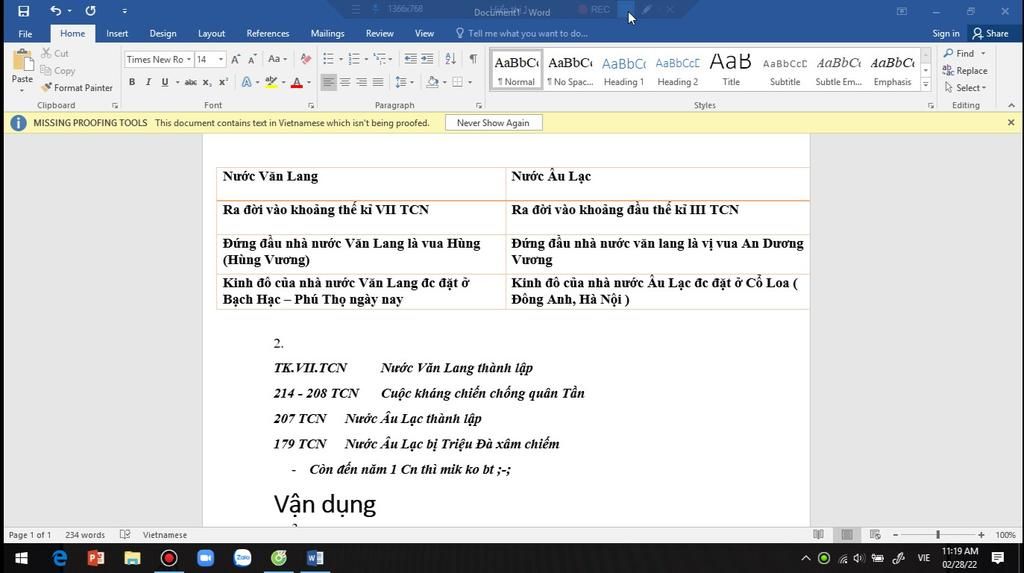The width and height of the screenshot is (1024, 573).
Task: Increase paragraph indent
Action: pyautogui.click(x=426, y=59)
